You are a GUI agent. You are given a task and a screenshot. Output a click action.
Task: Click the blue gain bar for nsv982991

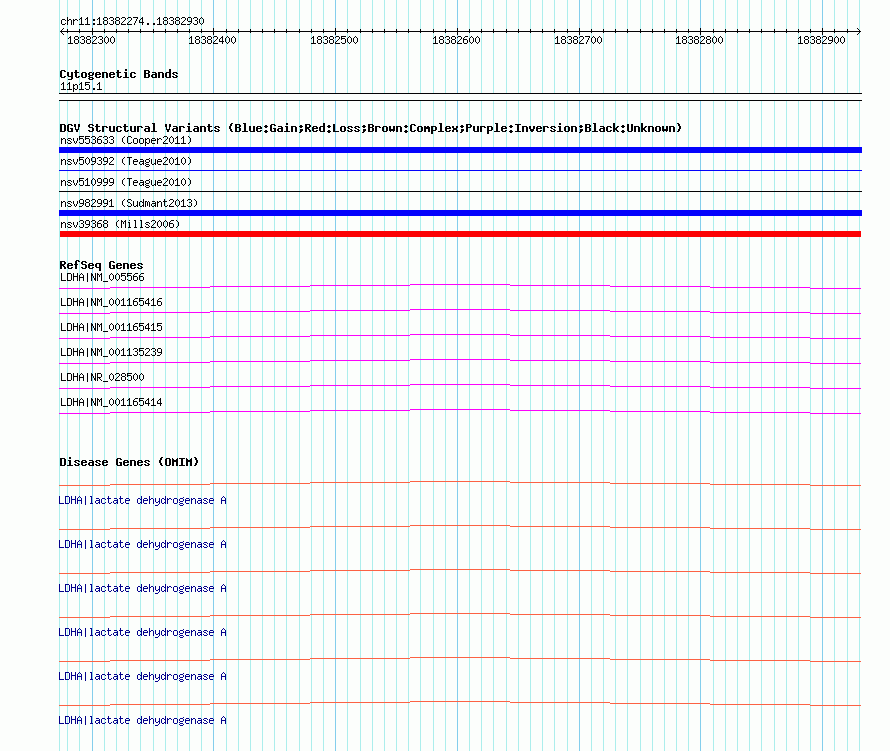pos(460,213)
